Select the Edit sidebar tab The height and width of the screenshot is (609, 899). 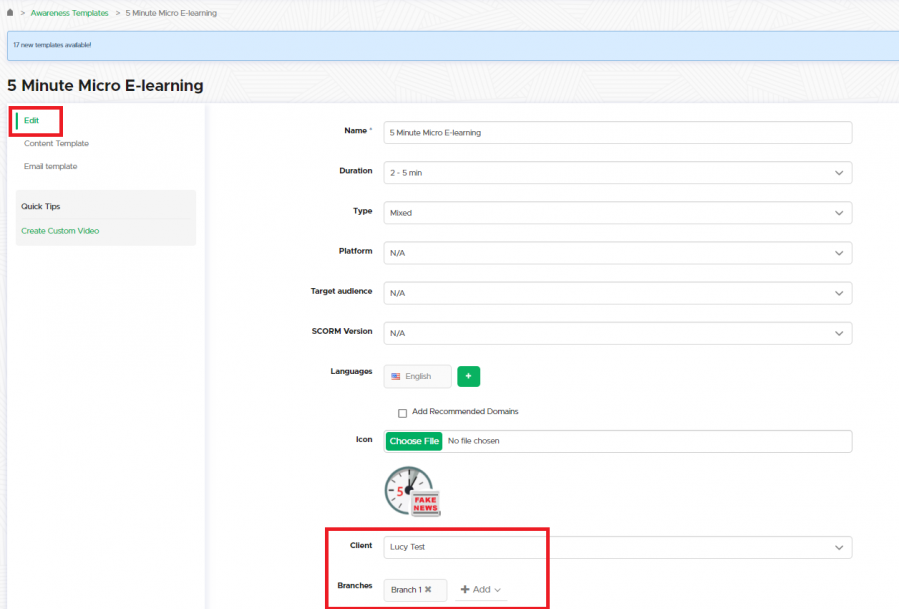[x=32, y=120]
